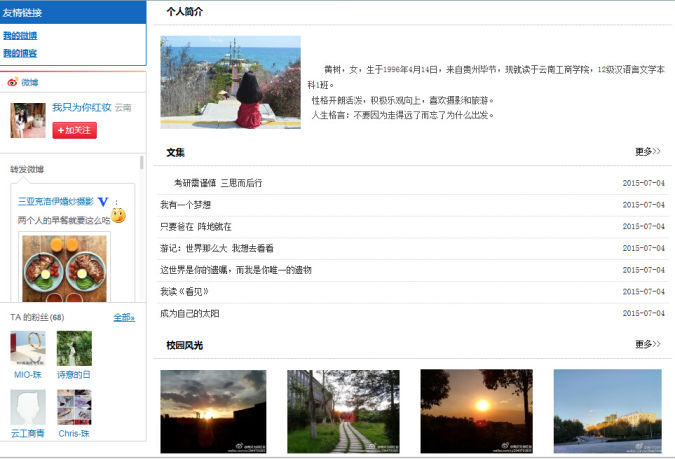
Task: Open the 我只为你红妆 profile avatar
Action: coord(28,120)
